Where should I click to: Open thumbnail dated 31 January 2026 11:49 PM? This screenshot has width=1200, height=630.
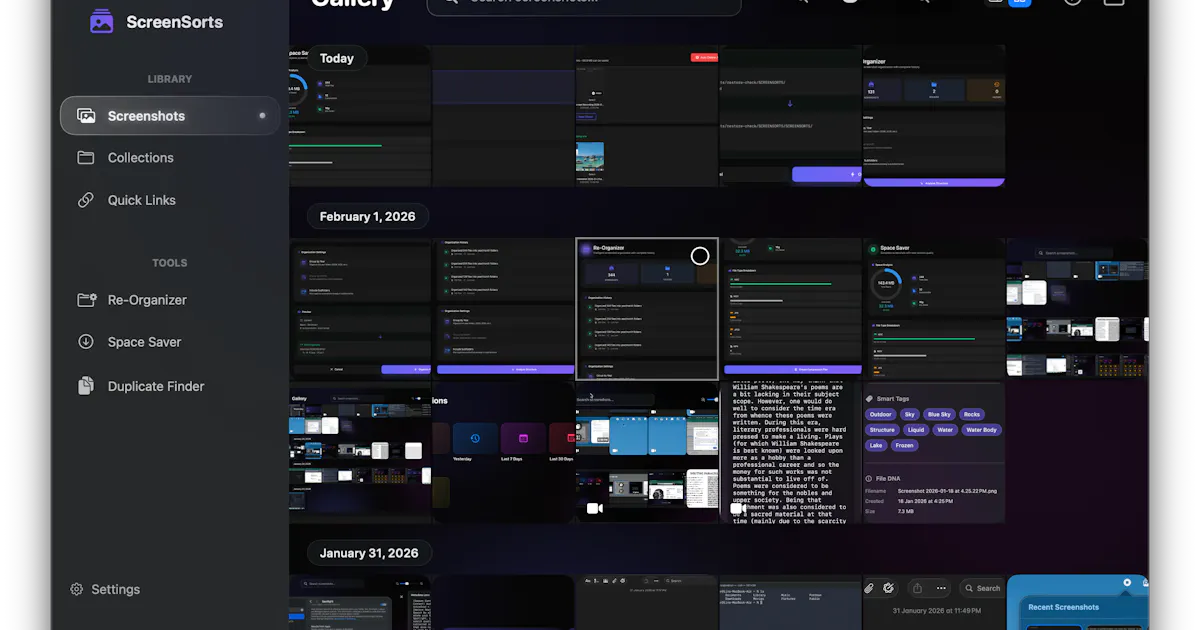[934, 602]
